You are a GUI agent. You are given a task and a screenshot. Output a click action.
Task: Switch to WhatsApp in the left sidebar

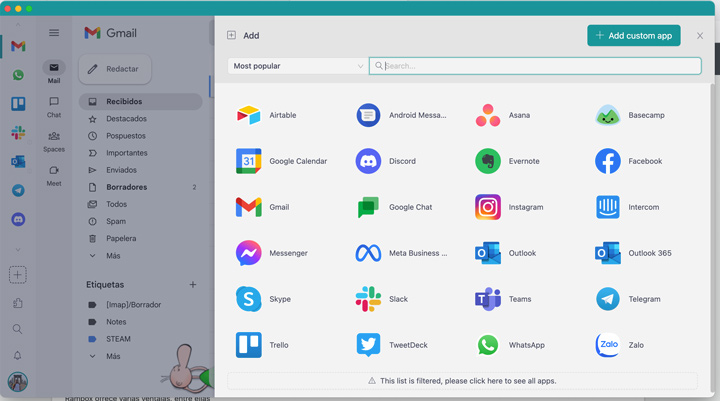click(x=18, y=75)
